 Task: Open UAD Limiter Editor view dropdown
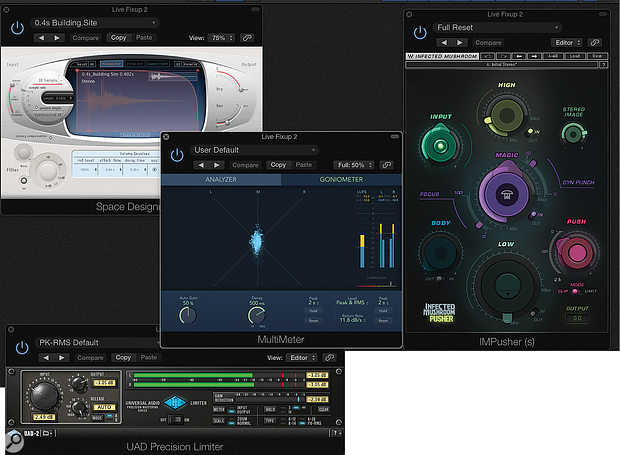[x=302, y=358]
